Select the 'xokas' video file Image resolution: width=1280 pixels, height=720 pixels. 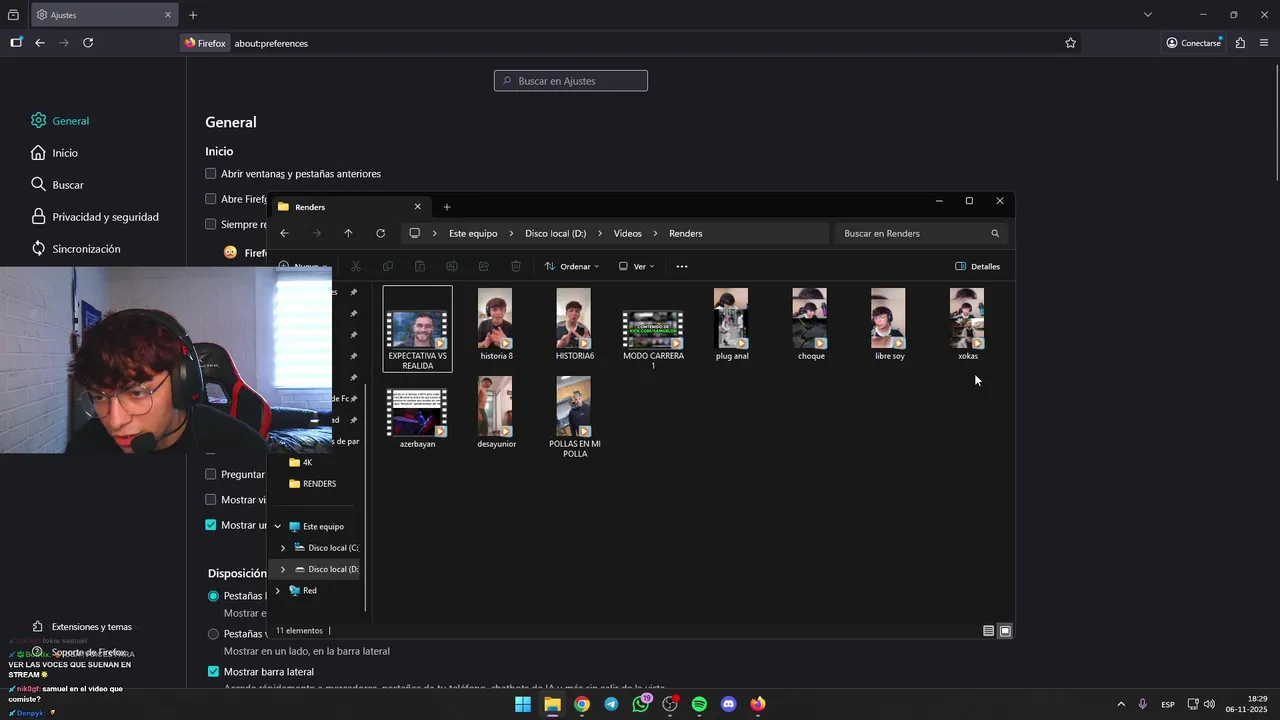point(967,325)
